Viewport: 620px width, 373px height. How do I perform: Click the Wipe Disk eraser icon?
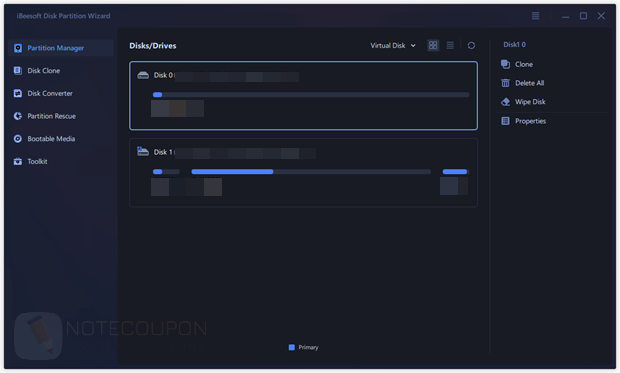click(505, 102)
